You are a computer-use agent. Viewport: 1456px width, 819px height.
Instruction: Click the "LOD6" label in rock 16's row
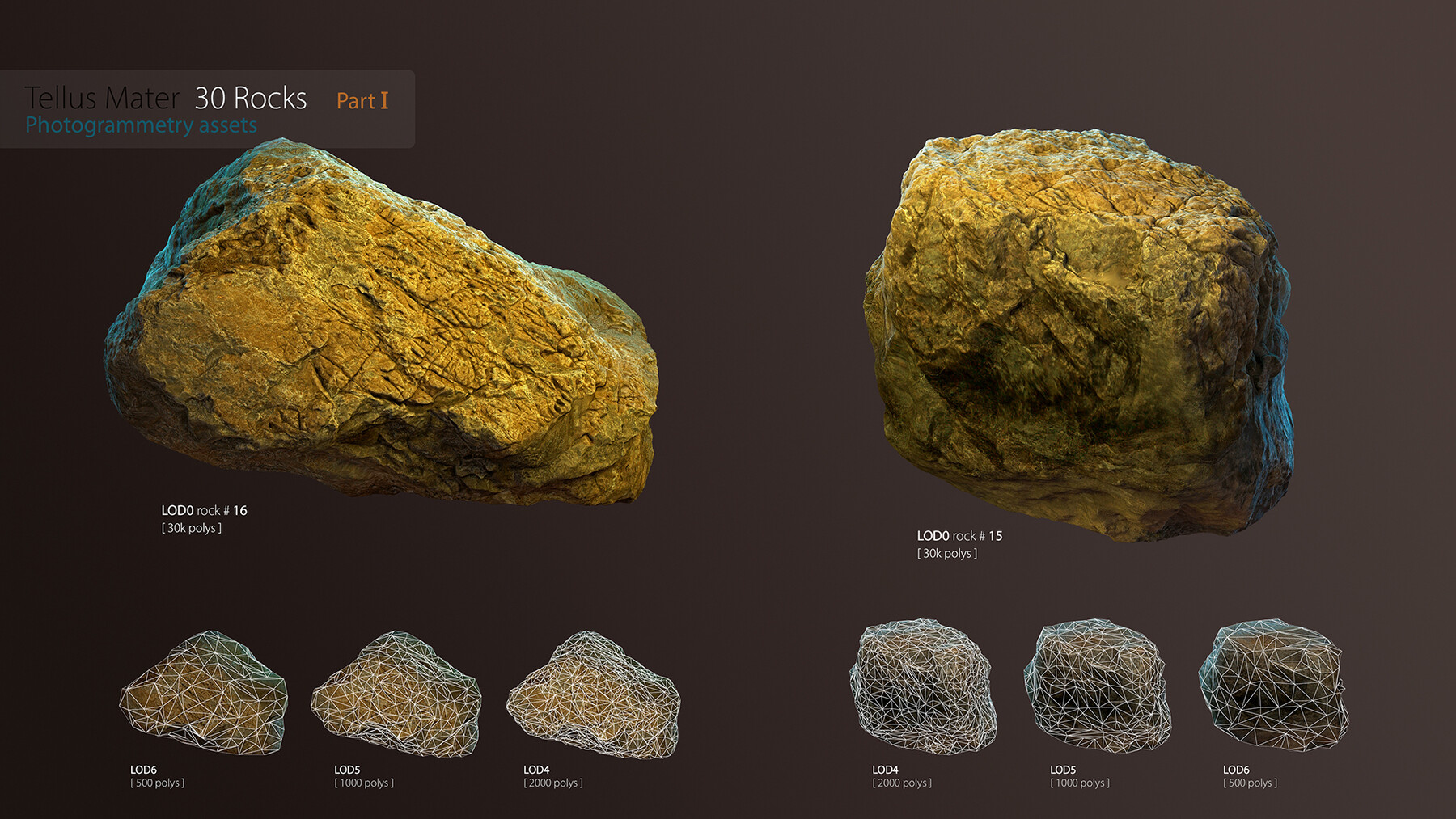point(143,770)
